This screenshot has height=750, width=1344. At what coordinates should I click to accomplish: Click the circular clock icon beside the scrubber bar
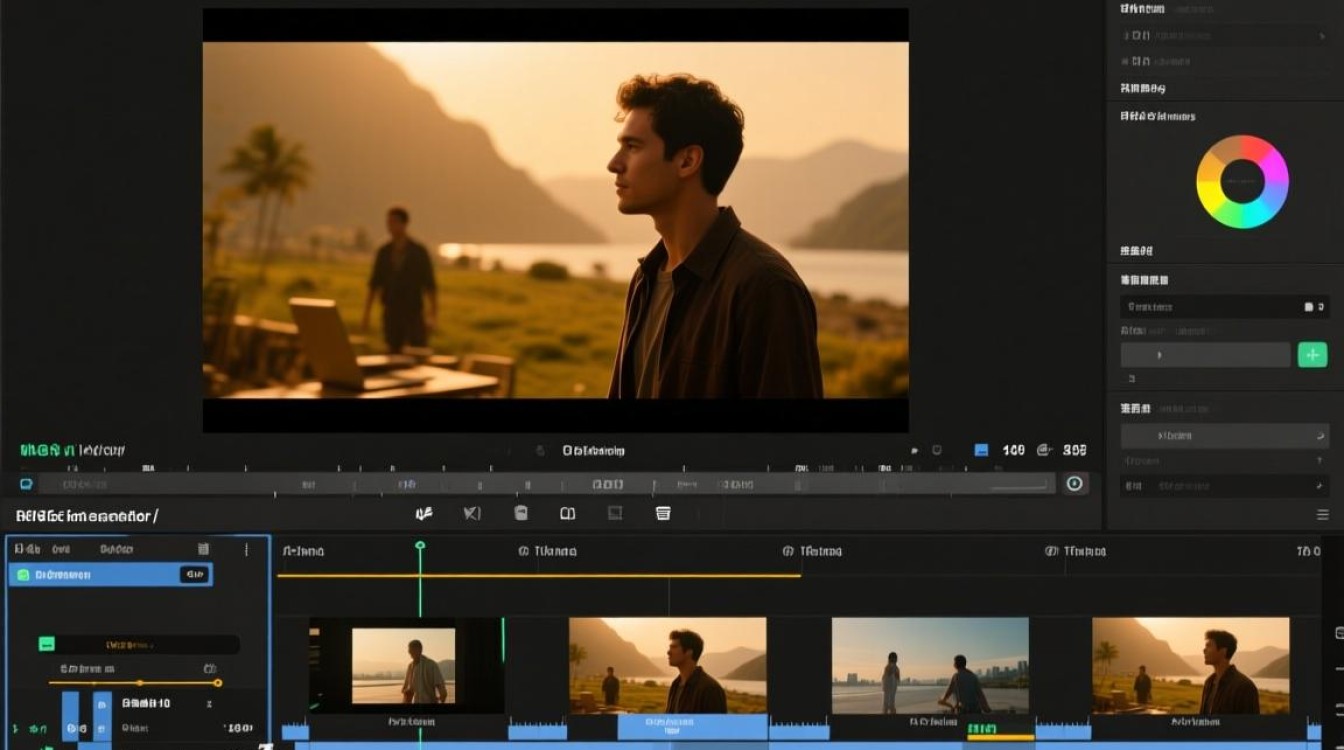coord(1075,483)
